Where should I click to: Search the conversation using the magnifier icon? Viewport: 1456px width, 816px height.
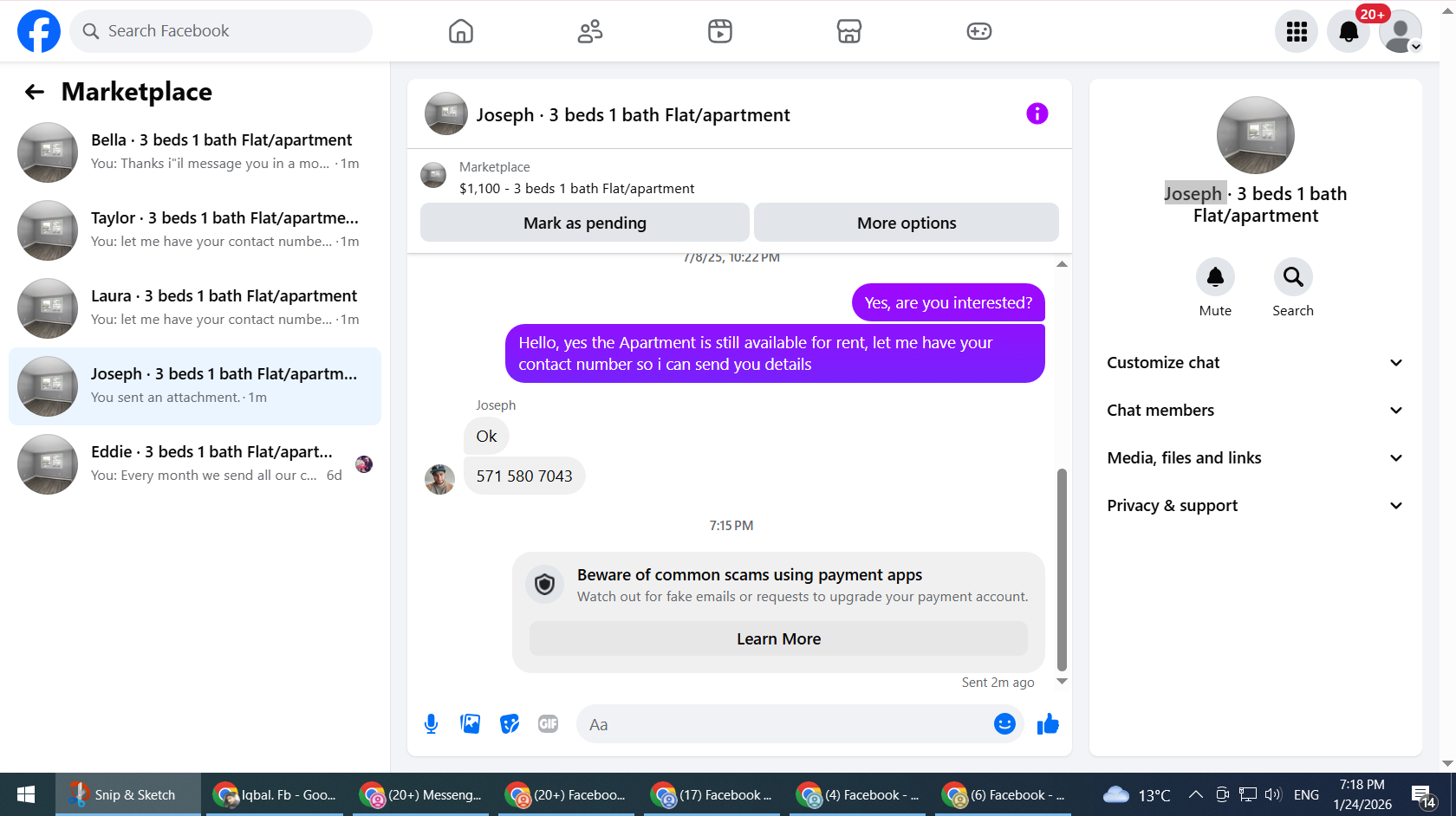[1293, 277]
